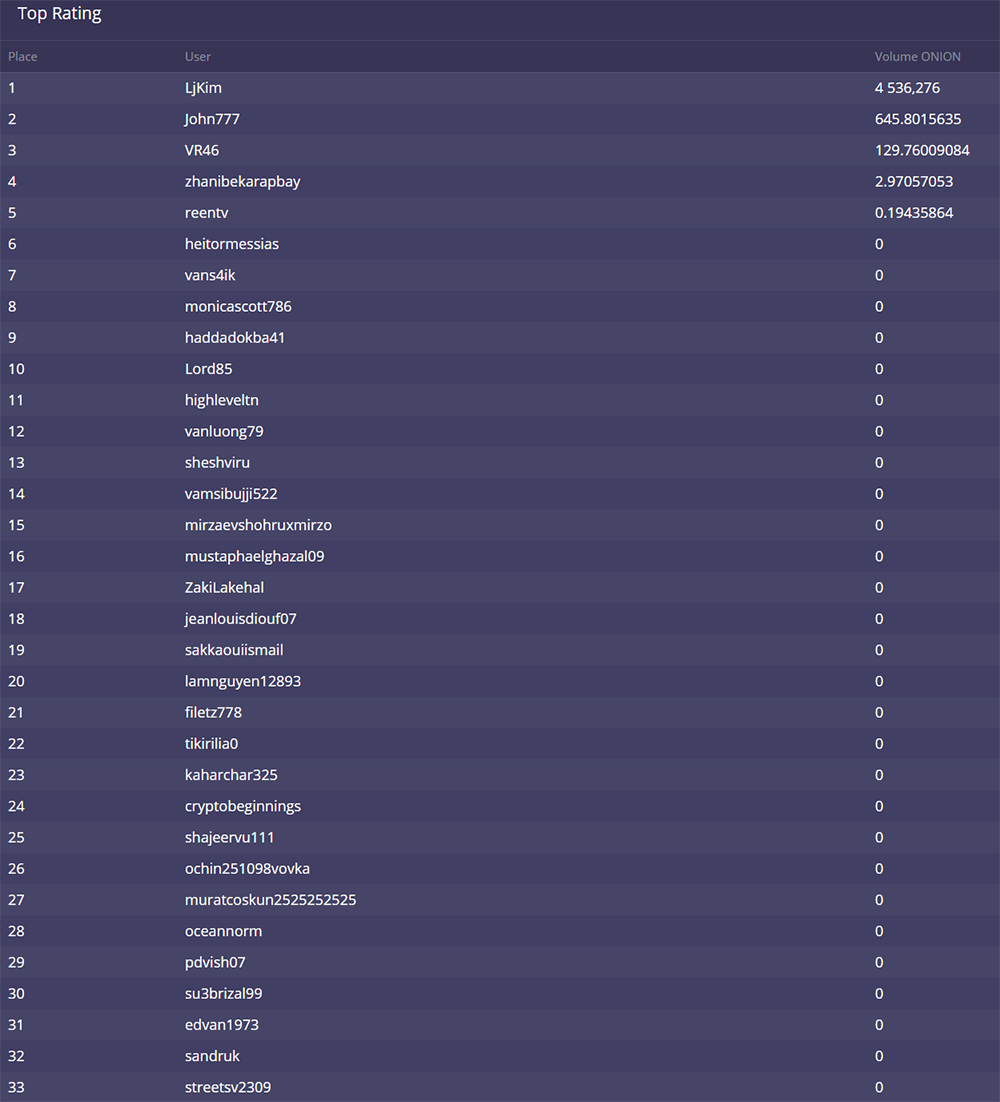Click user haddadokba41
The width and height of the screenshot is (1000, 1102).
235,337
